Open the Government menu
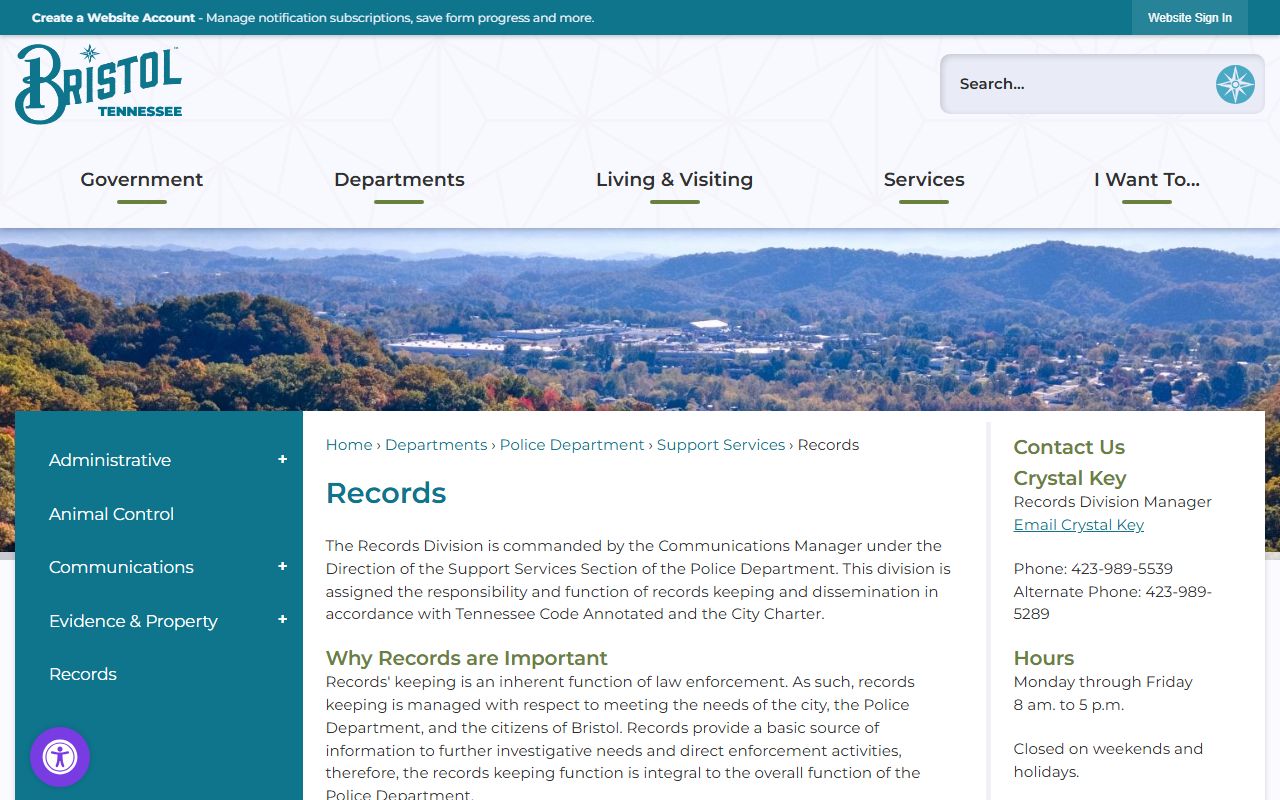Viewport: 1280px width, 800px height. click(141, 180)
